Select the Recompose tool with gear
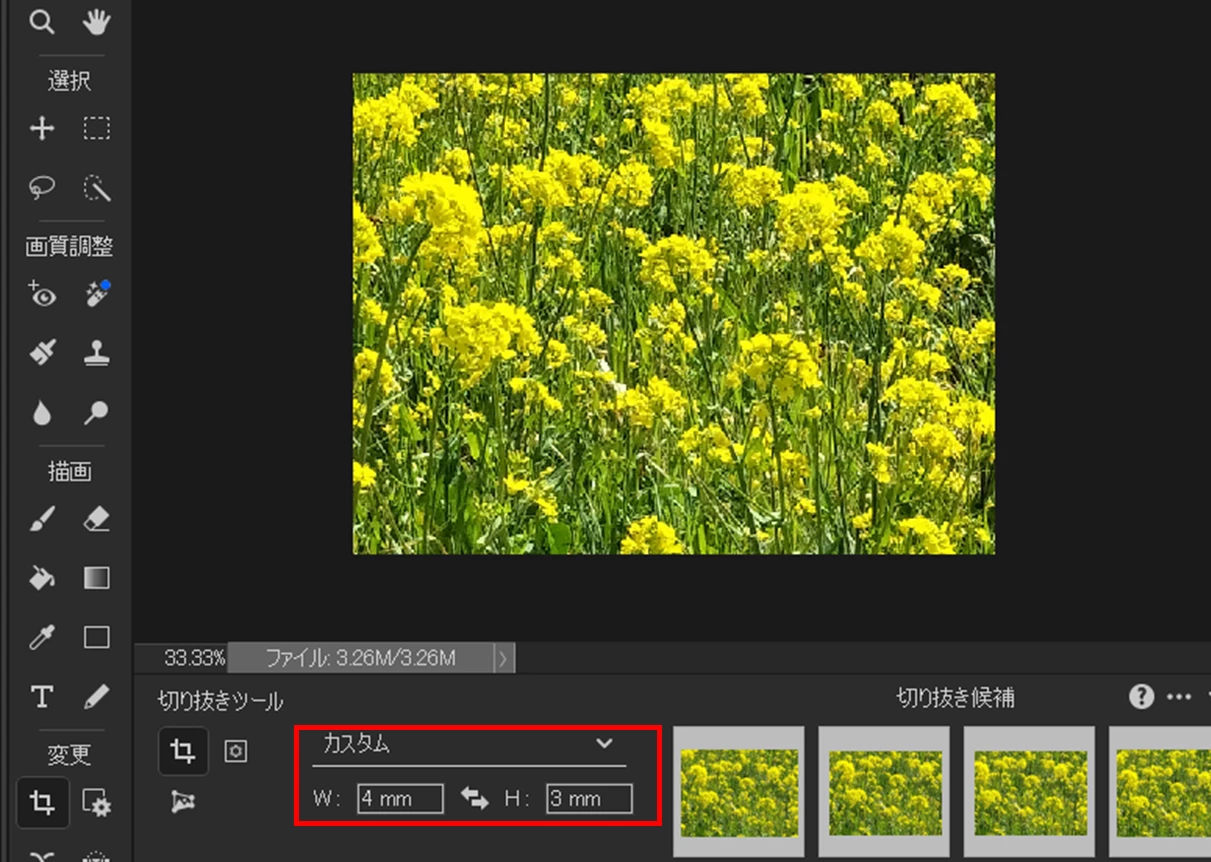The image size is (1211, 862). tap(96, 803)
